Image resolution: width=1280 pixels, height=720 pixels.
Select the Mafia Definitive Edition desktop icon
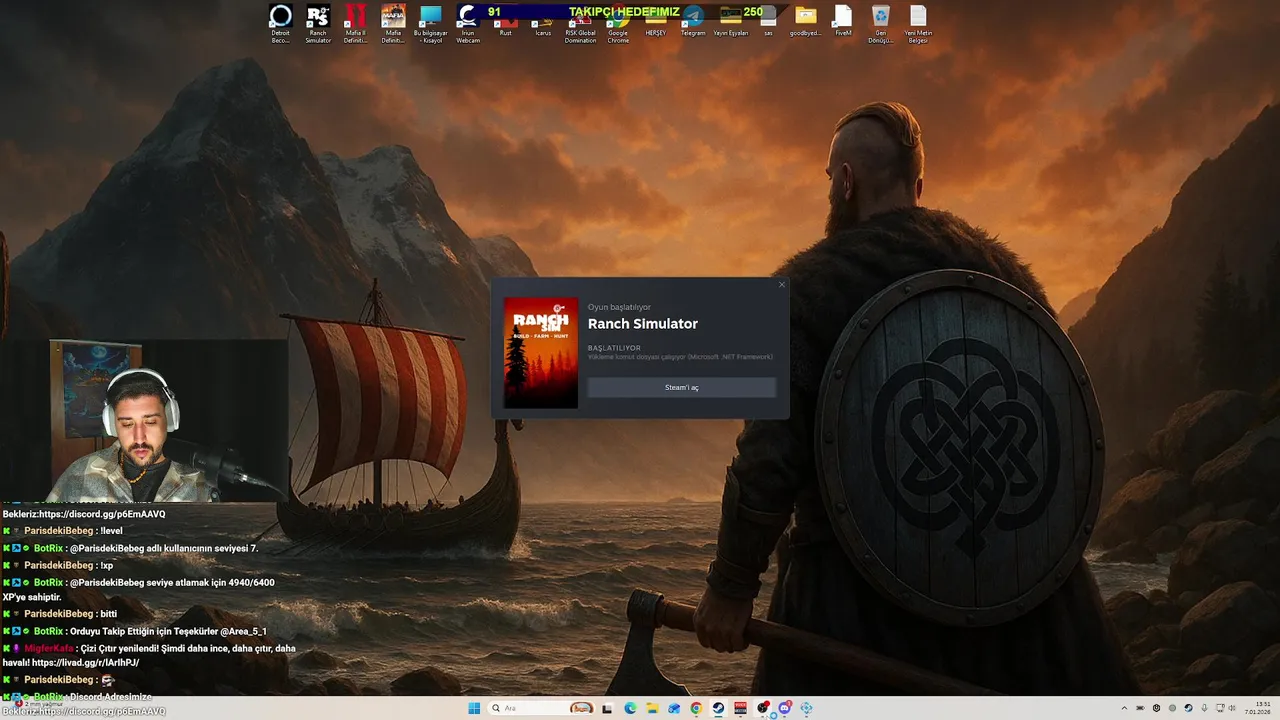(393, 24)
